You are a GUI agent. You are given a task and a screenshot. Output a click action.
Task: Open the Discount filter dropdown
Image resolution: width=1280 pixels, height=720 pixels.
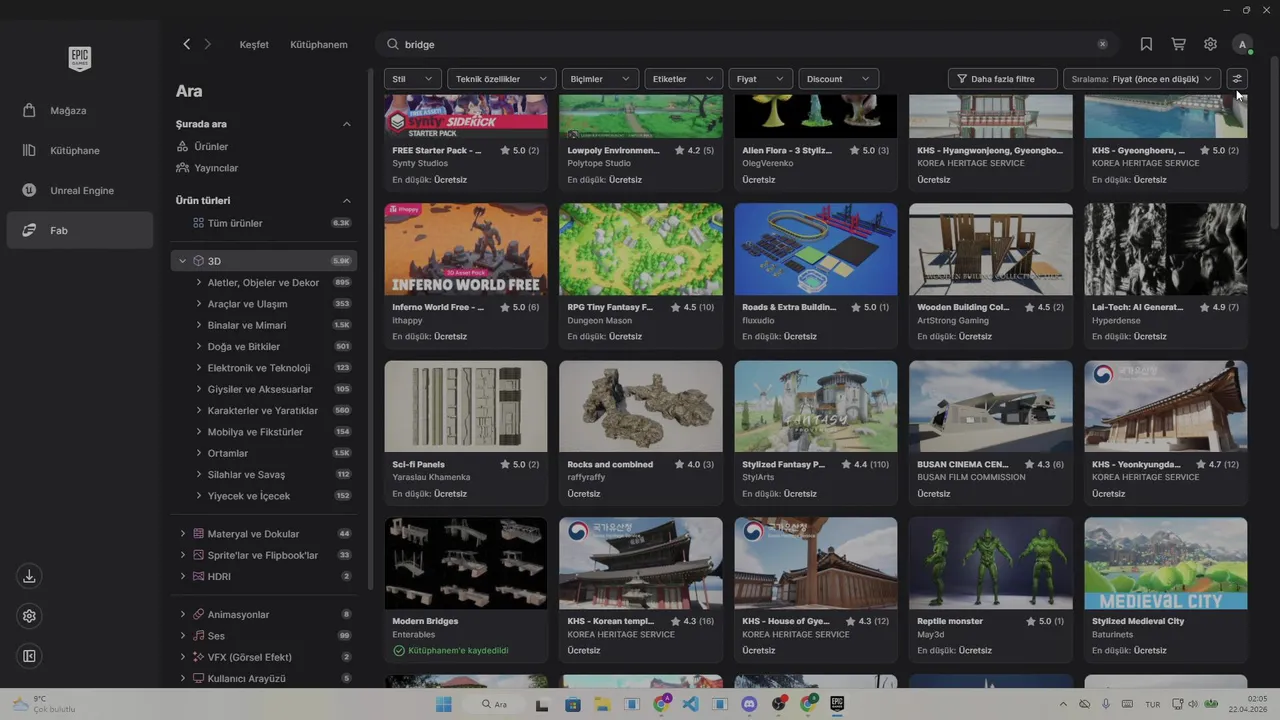(838, 79)
